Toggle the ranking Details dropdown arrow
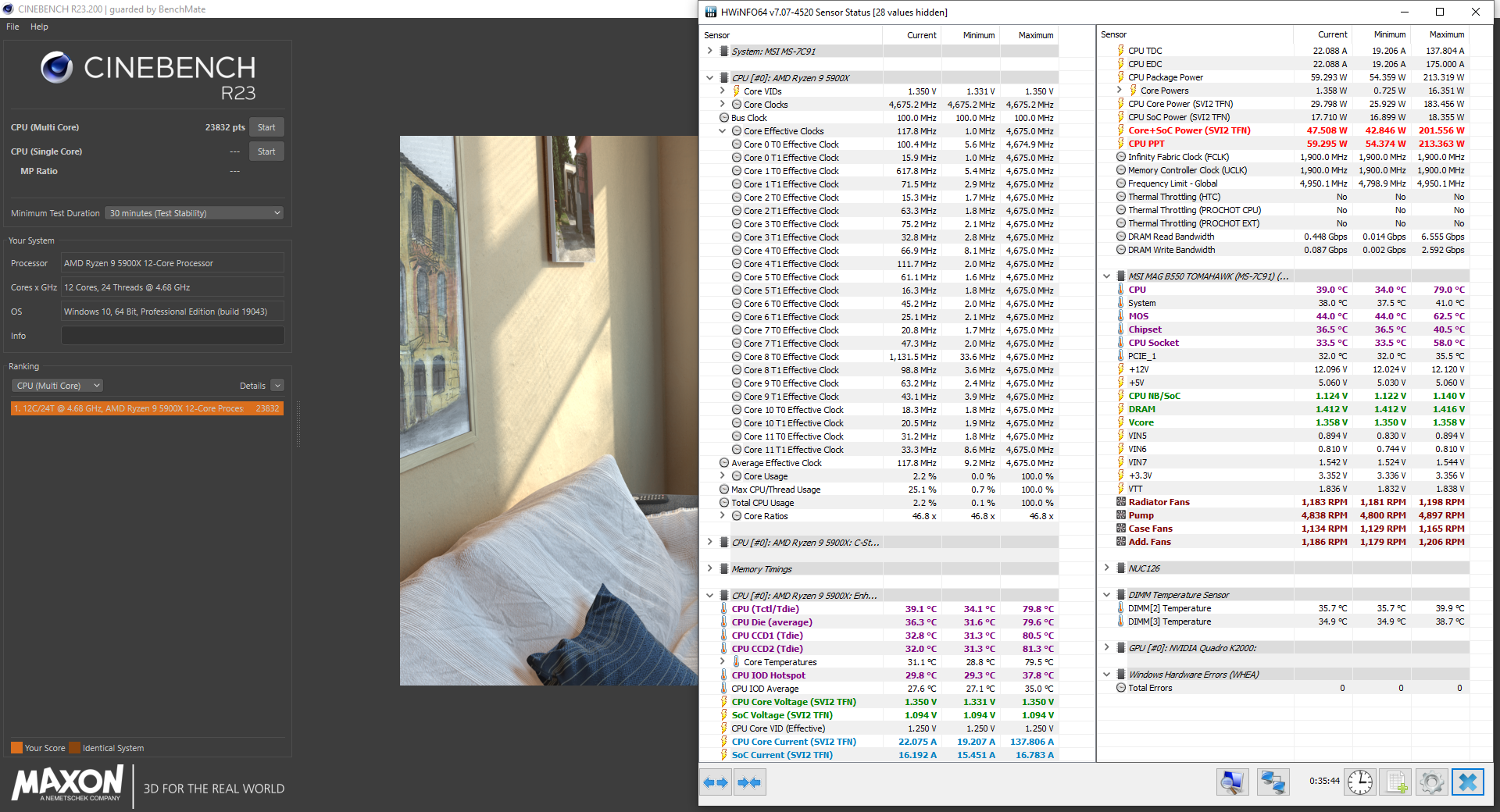The width and height of the screenshot is (1500, 812). pyautogui.click(x=277, y=386)
